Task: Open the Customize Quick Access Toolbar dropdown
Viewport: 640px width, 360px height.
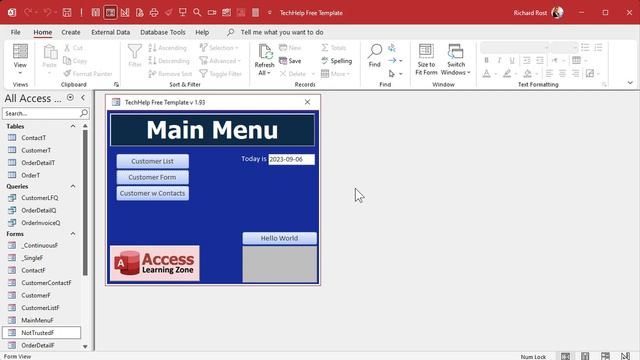Action: click(x=269, y=13)
